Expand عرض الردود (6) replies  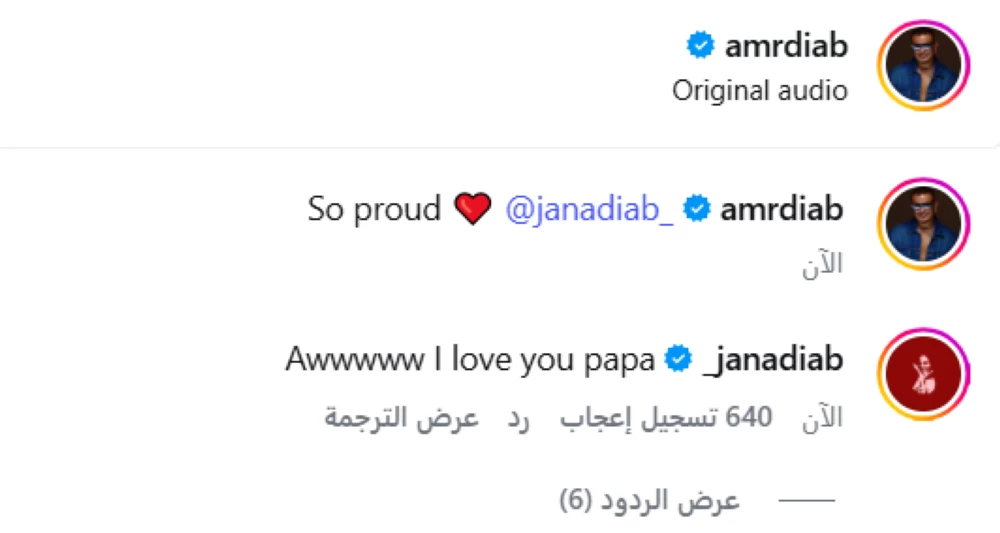[649, 501]
